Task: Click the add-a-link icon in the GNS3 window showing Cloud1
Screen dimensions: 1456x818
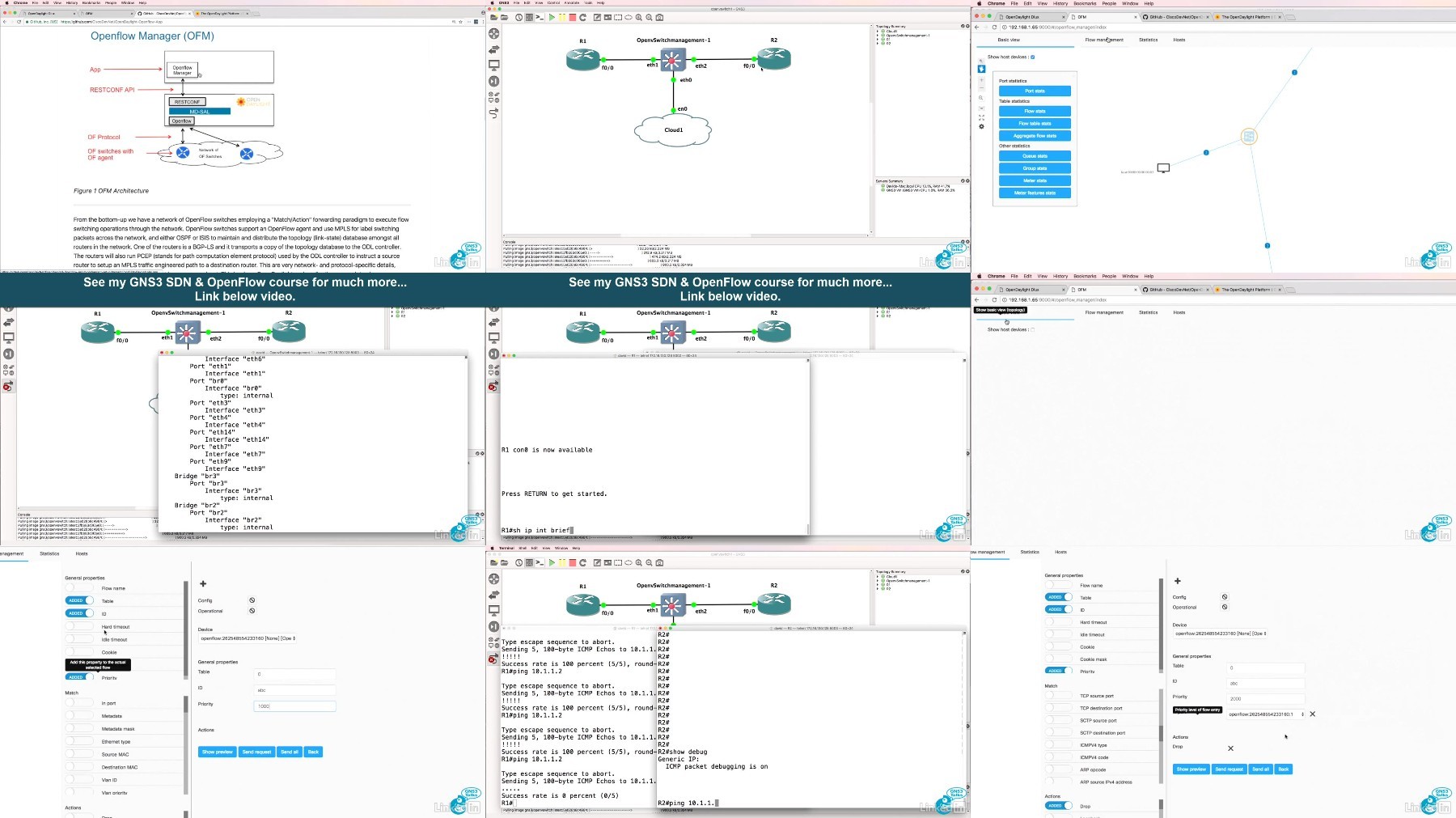Action: click(x=494, y=113)
